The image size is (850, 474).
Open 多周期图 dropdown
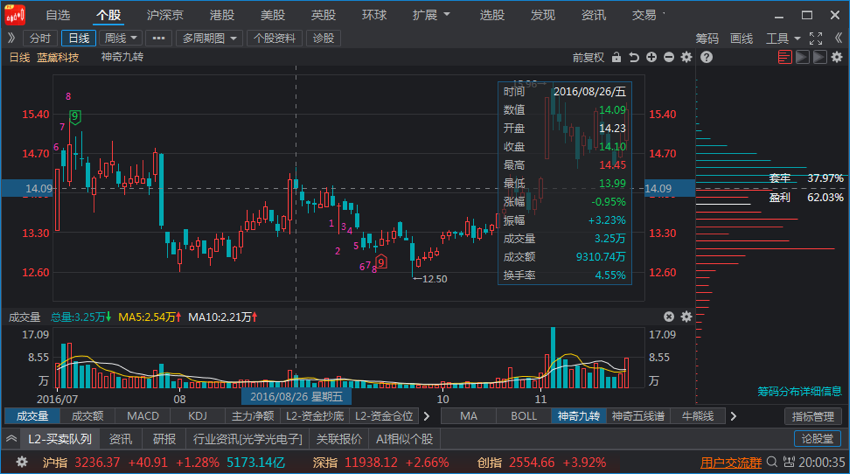pos(209,38)
